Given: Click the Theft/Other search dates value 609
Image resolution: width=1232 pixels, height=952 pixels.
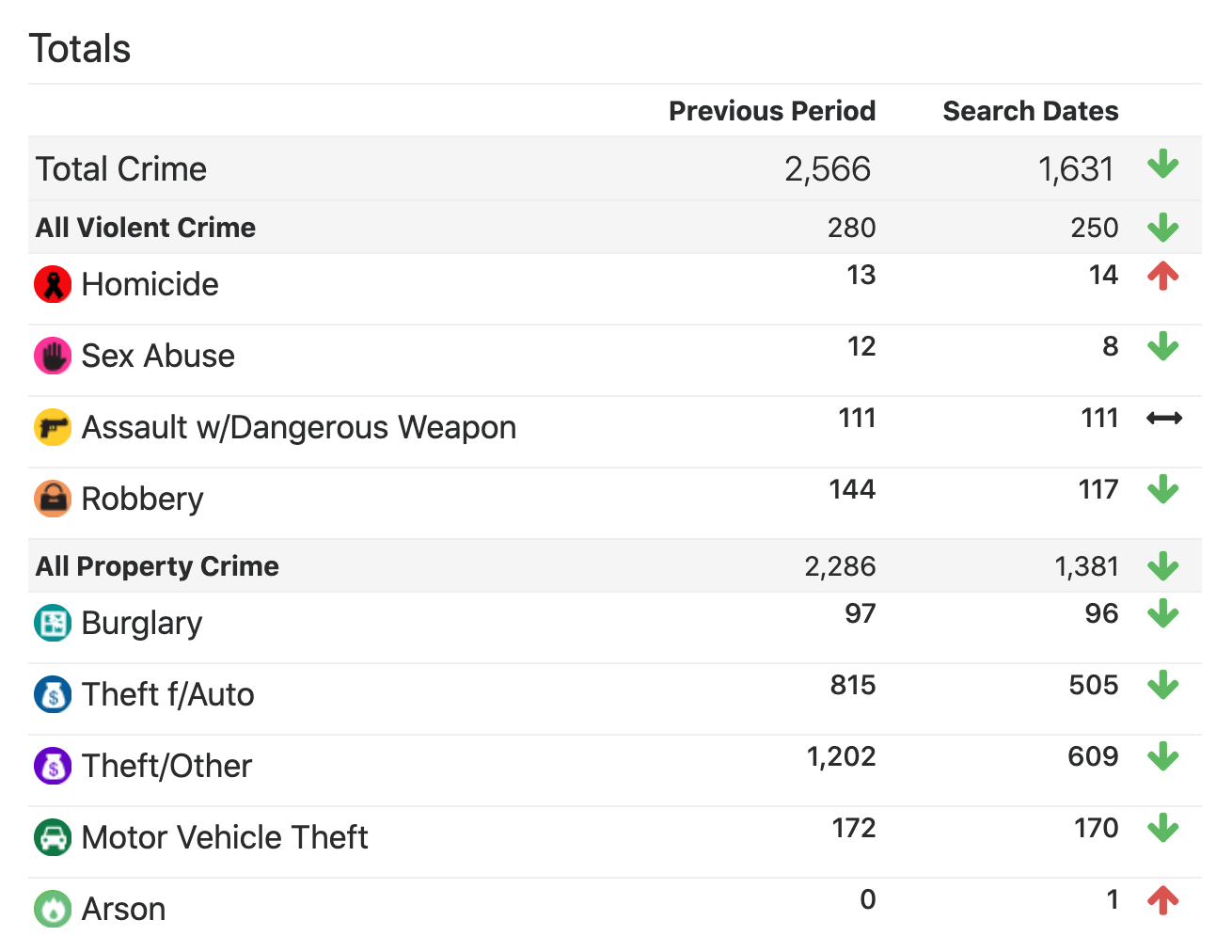Looking at the screenshot, I should click(x=1093, y=757).
